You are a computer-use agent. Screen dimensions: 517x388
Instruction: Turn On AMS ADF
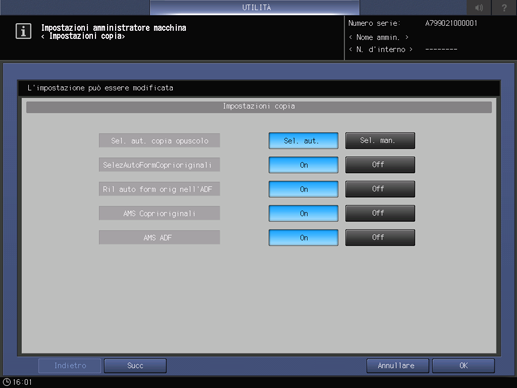tap(303, 238)
